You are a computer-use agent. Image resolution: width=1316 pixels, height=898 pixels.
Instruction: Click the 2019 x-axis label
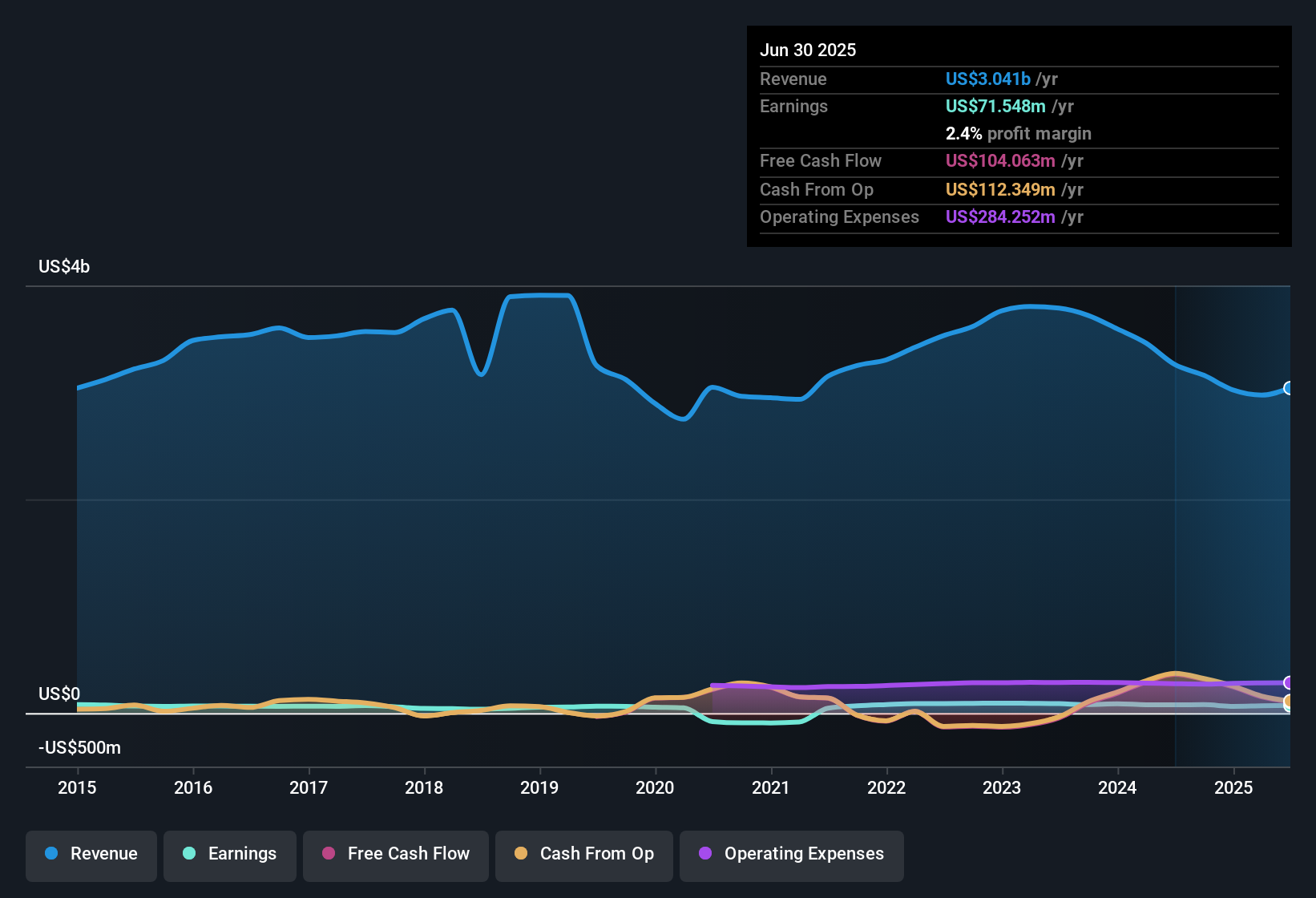click(x=539, y=787)
